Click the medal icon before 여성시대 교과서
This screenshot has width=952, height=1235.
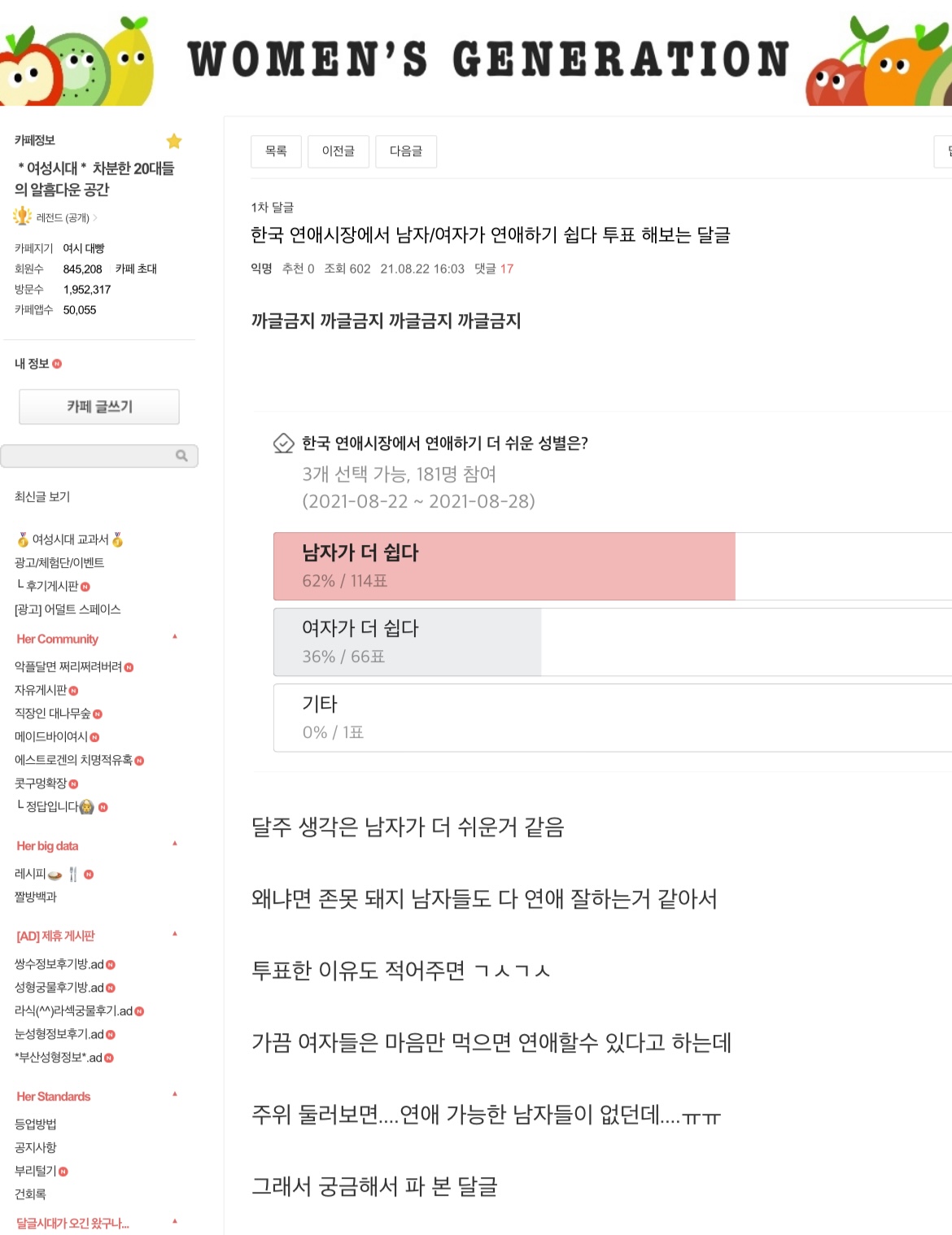coord(23,539)
